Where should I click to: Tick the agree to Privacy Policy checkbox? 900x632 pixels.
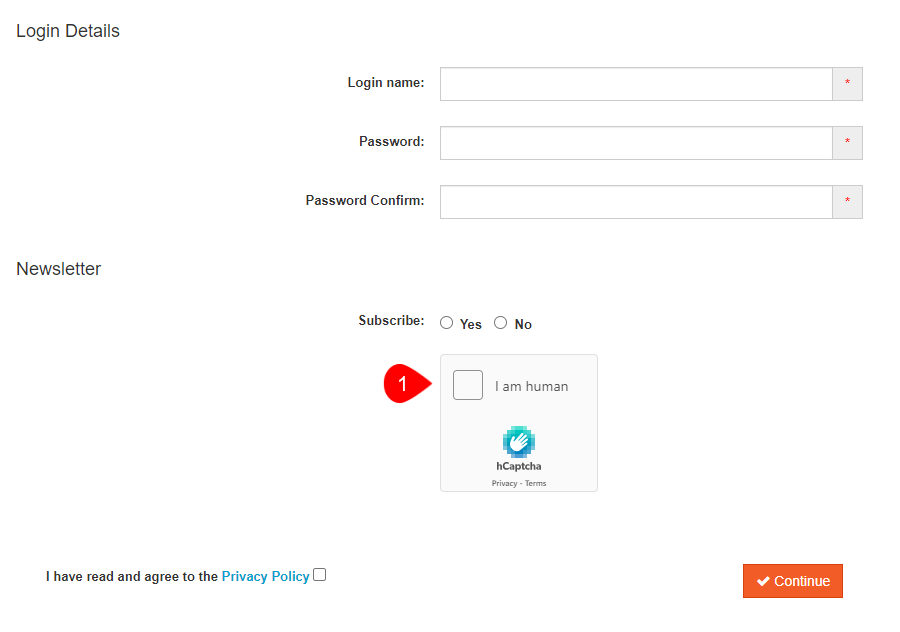point(319,575)
